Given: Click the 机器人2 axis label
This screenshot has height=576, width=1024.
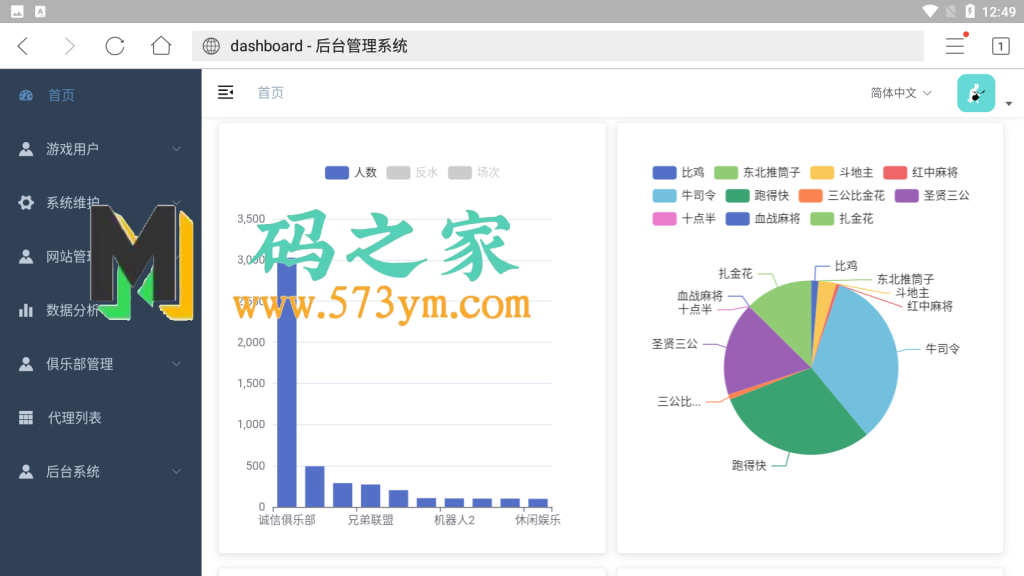Looking at the screenshot, I should (454, 520).
